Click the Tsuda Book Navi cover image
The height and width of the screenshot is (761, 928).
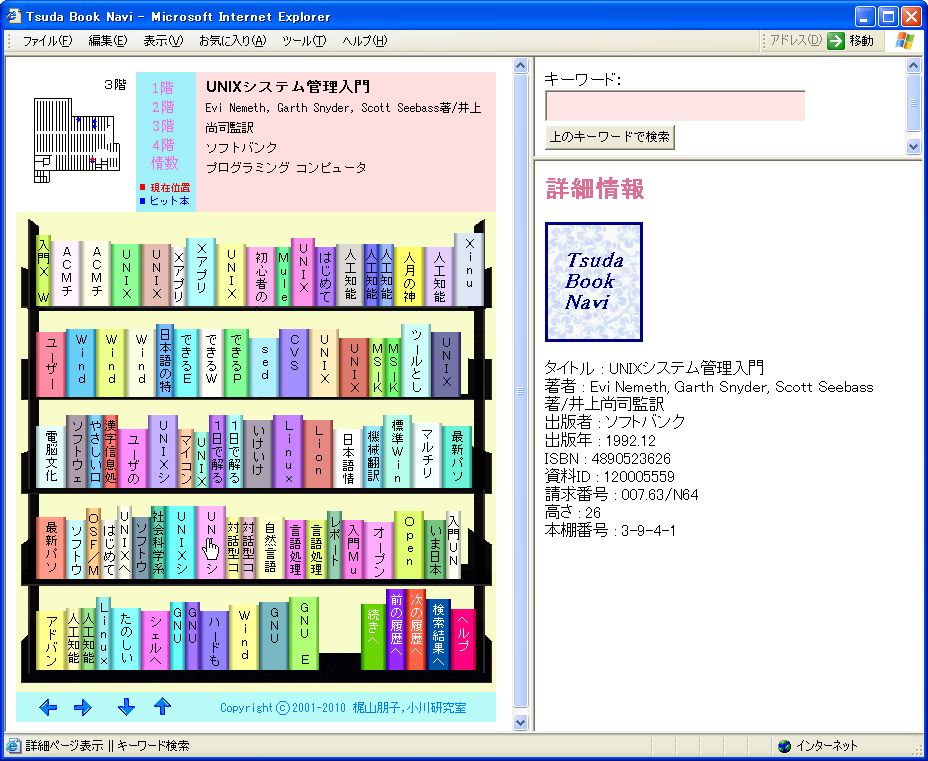[594, 282]
